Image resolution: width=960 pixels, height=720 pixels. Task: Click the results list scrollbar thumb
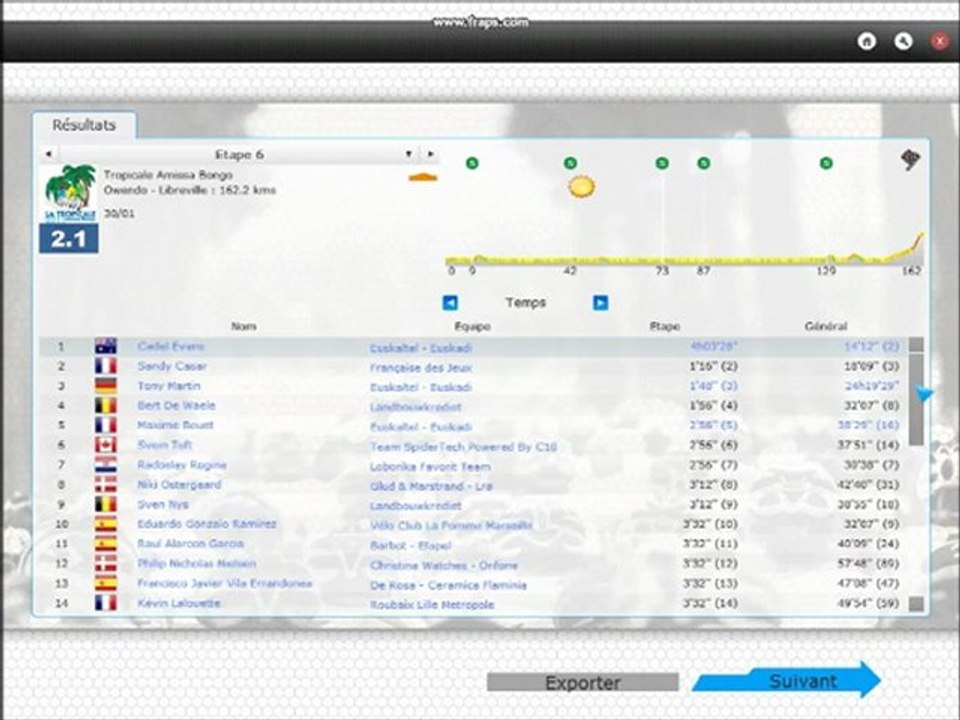pos(916,399)
